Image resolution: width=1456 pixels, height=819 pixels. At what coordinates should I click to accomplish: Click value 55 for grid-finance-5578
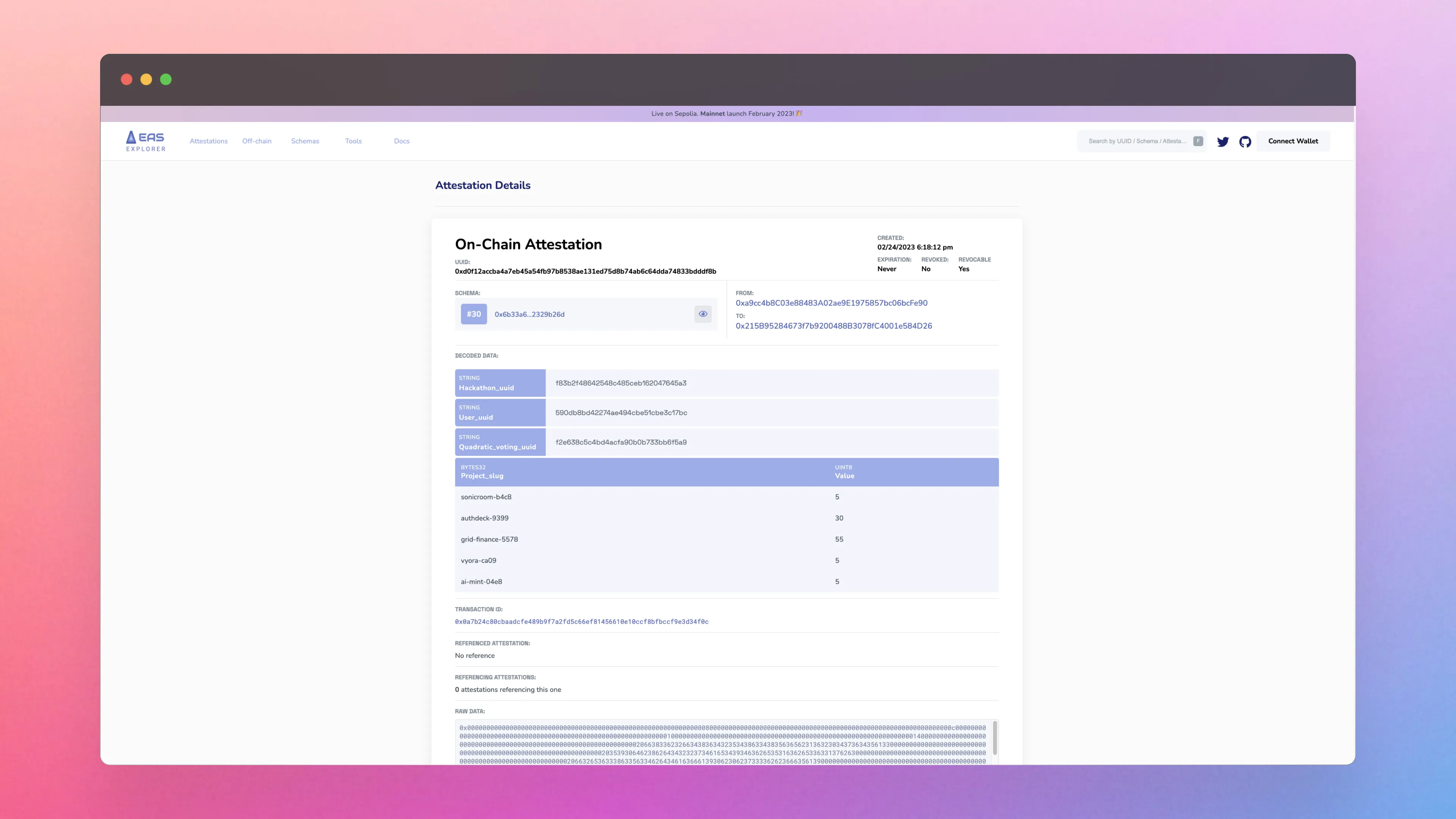click(x=839, y=539)
